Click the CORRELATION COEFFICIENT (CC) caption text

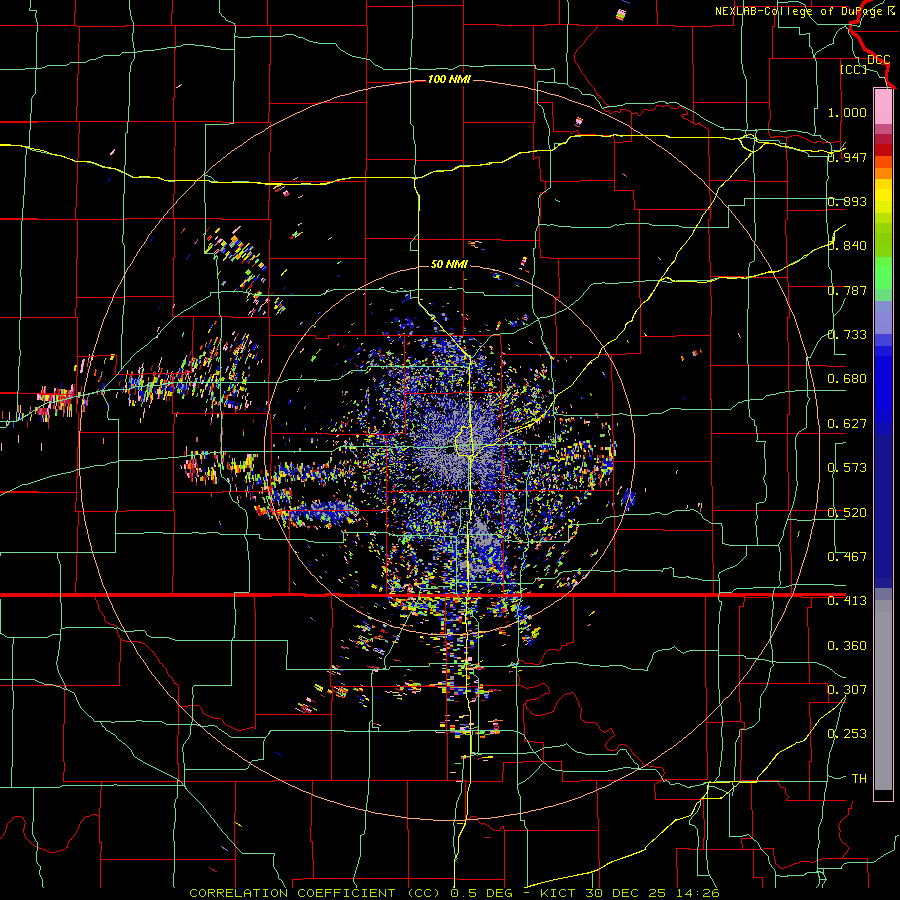(315, 893)
